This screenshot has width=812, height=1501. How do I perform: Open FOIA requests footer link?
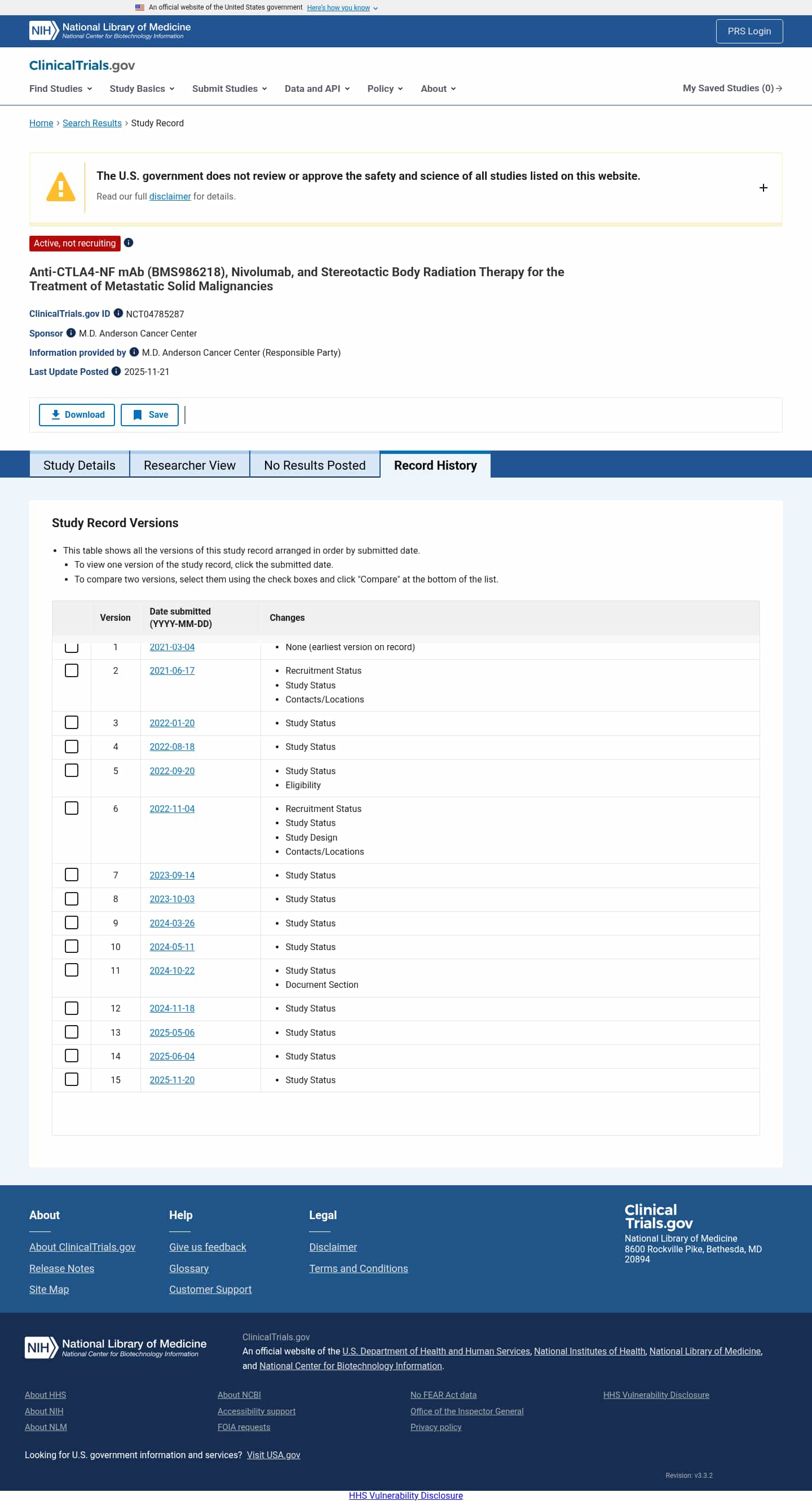coord(244,1427)
